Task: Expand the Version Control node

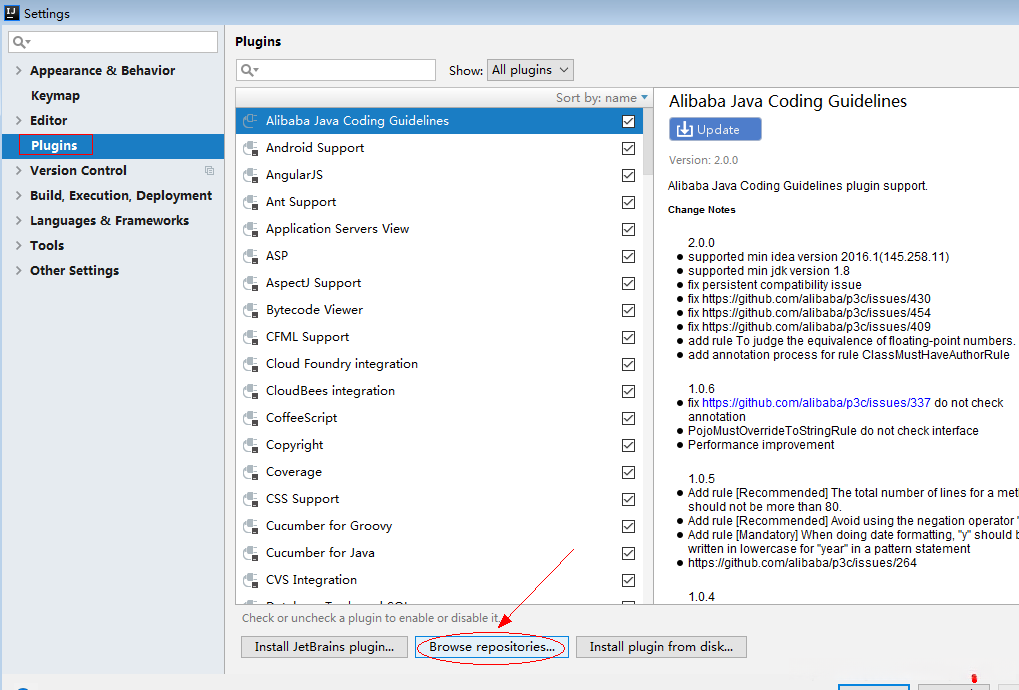Action: point(18,170)
